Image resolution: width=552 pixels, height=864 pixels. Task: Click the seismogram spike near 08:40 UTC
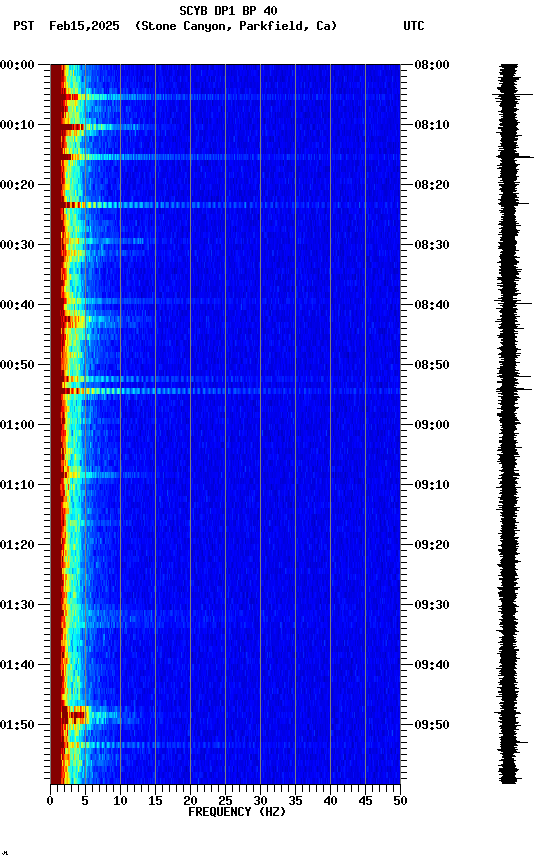pos(513,303)
